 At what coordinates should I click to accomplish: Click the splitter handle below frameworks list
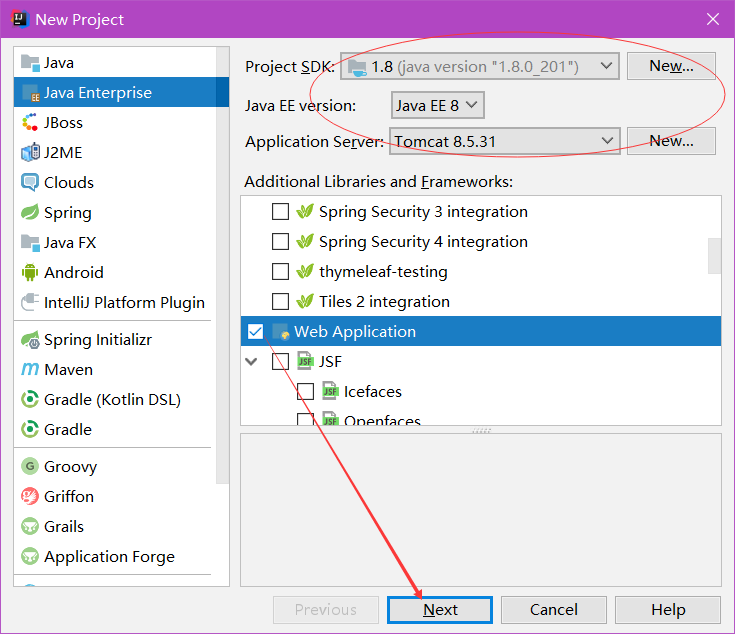481,430
